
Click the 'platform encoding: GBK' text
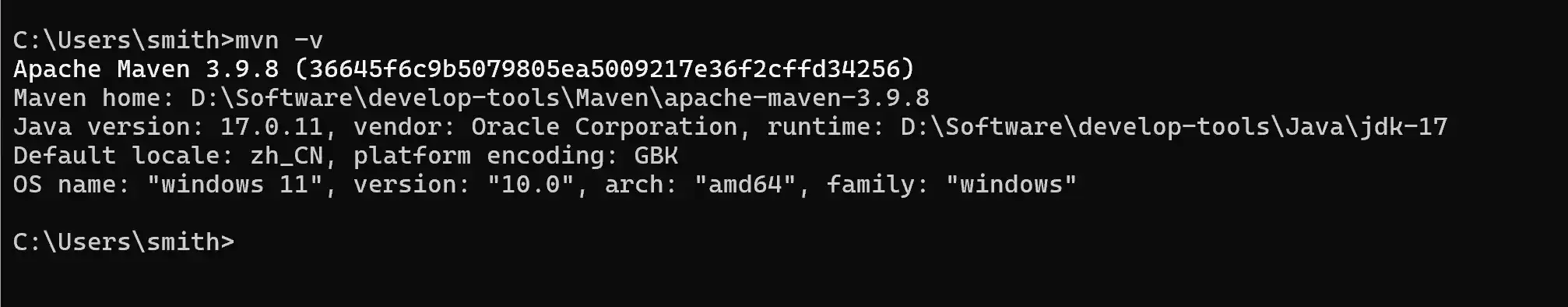515,156
